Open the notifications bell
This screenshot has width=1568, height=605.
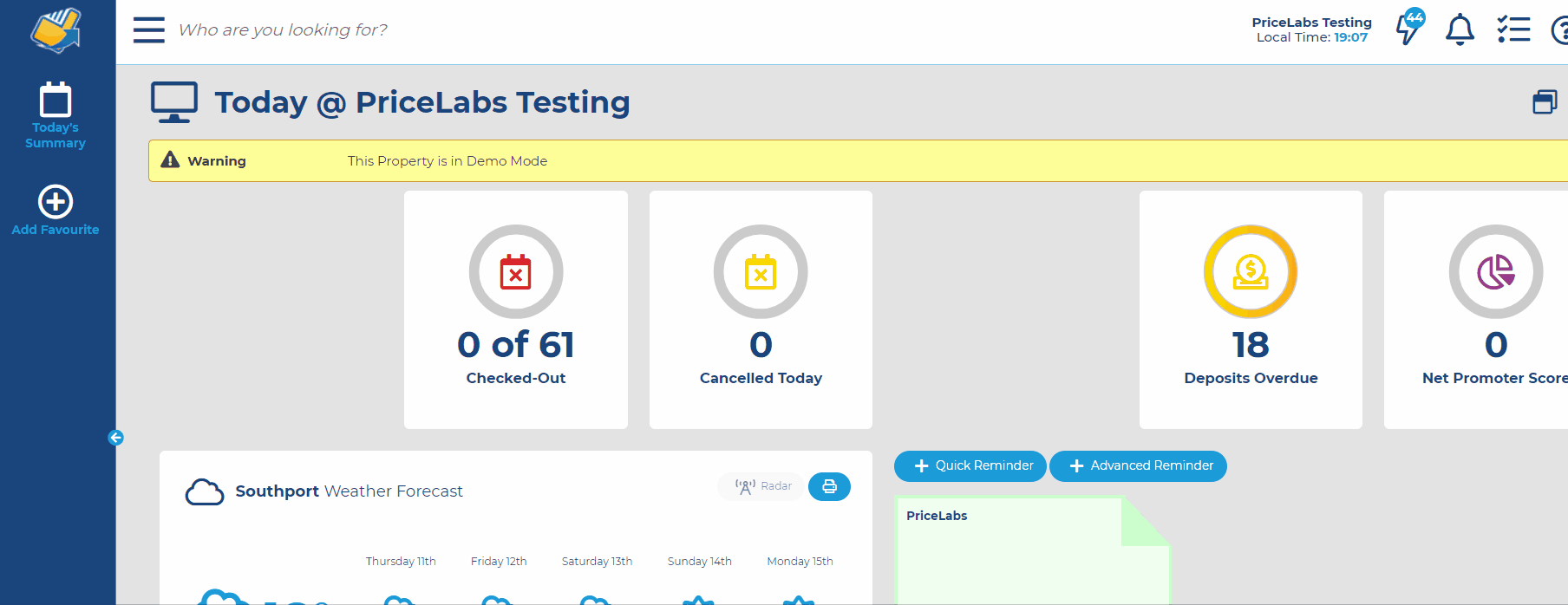[x=1460, y=29]
